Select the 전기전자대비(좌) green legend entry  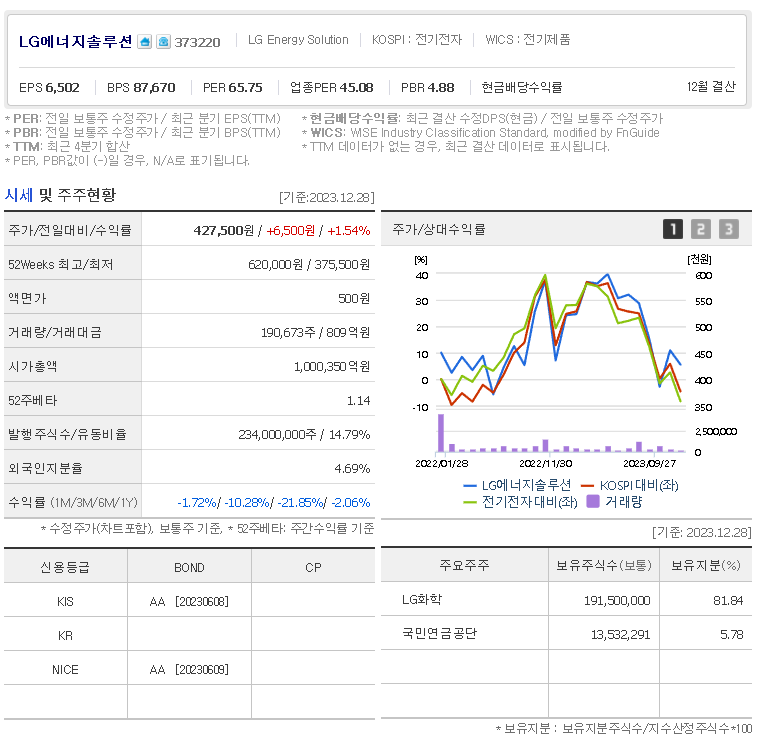(x=520, y=502)
